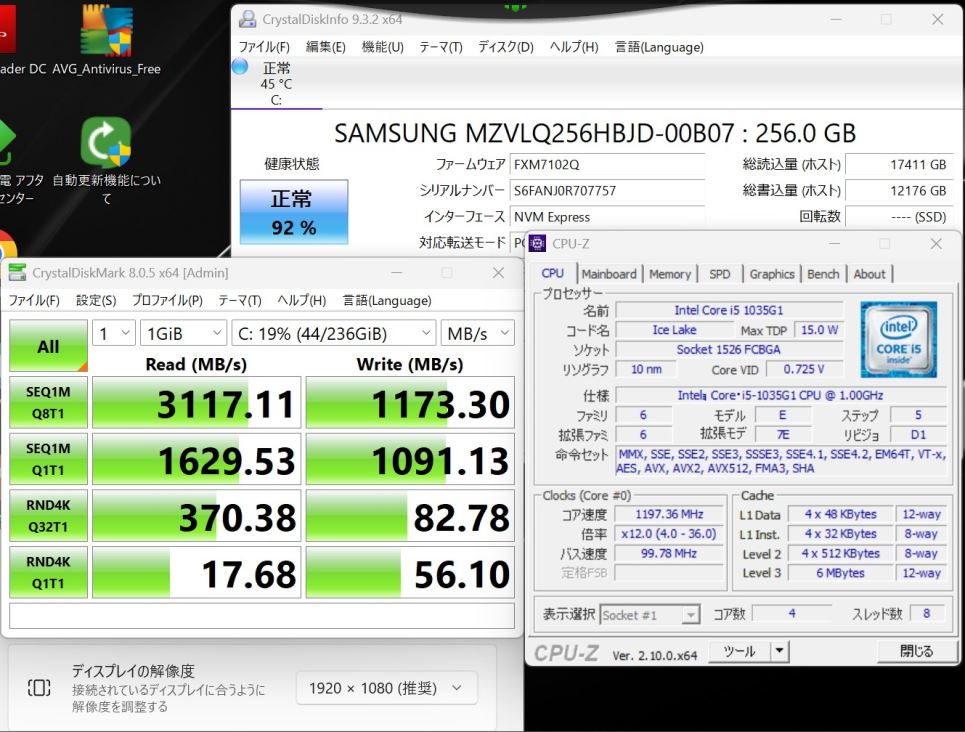This screenshot has height=732, width=965.
Task: Open ディスク(D) menu in CrystalDiskInfo
Action: [506, 47]
